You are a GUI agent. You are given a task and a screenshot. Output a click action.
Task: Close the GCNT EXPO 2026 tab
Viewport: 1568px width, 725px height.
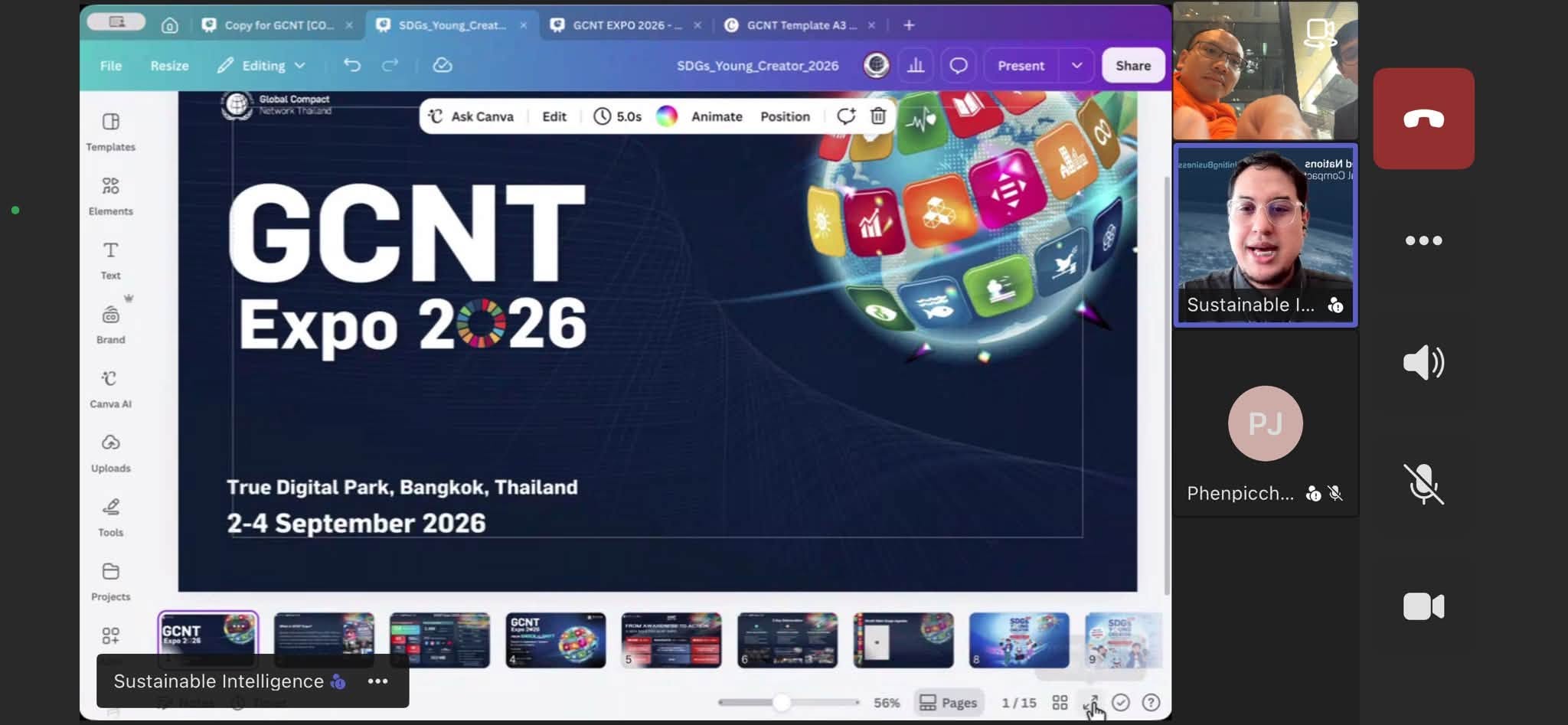697,25
